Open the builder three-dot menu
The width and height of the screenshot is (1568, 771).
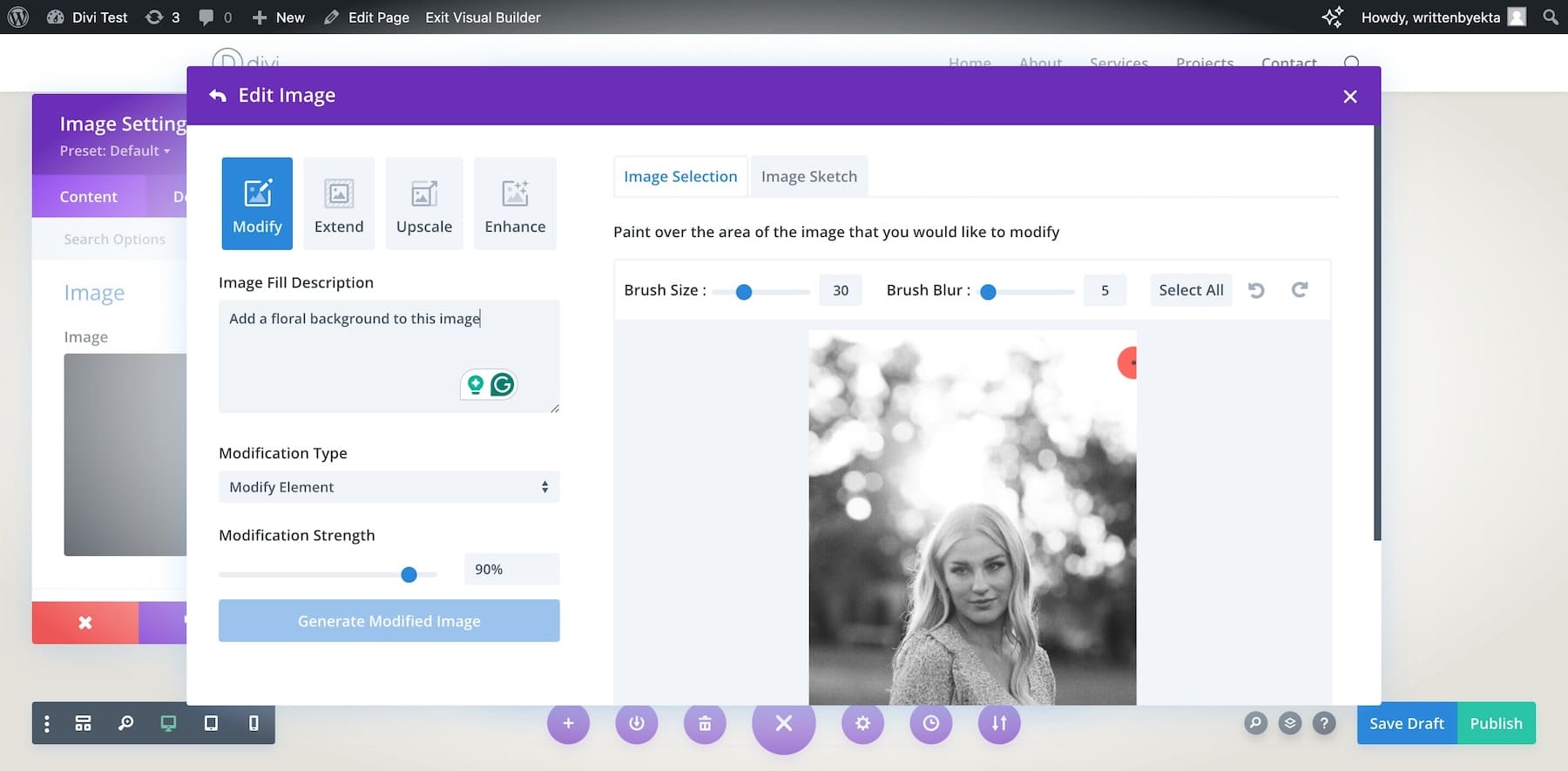47,723
